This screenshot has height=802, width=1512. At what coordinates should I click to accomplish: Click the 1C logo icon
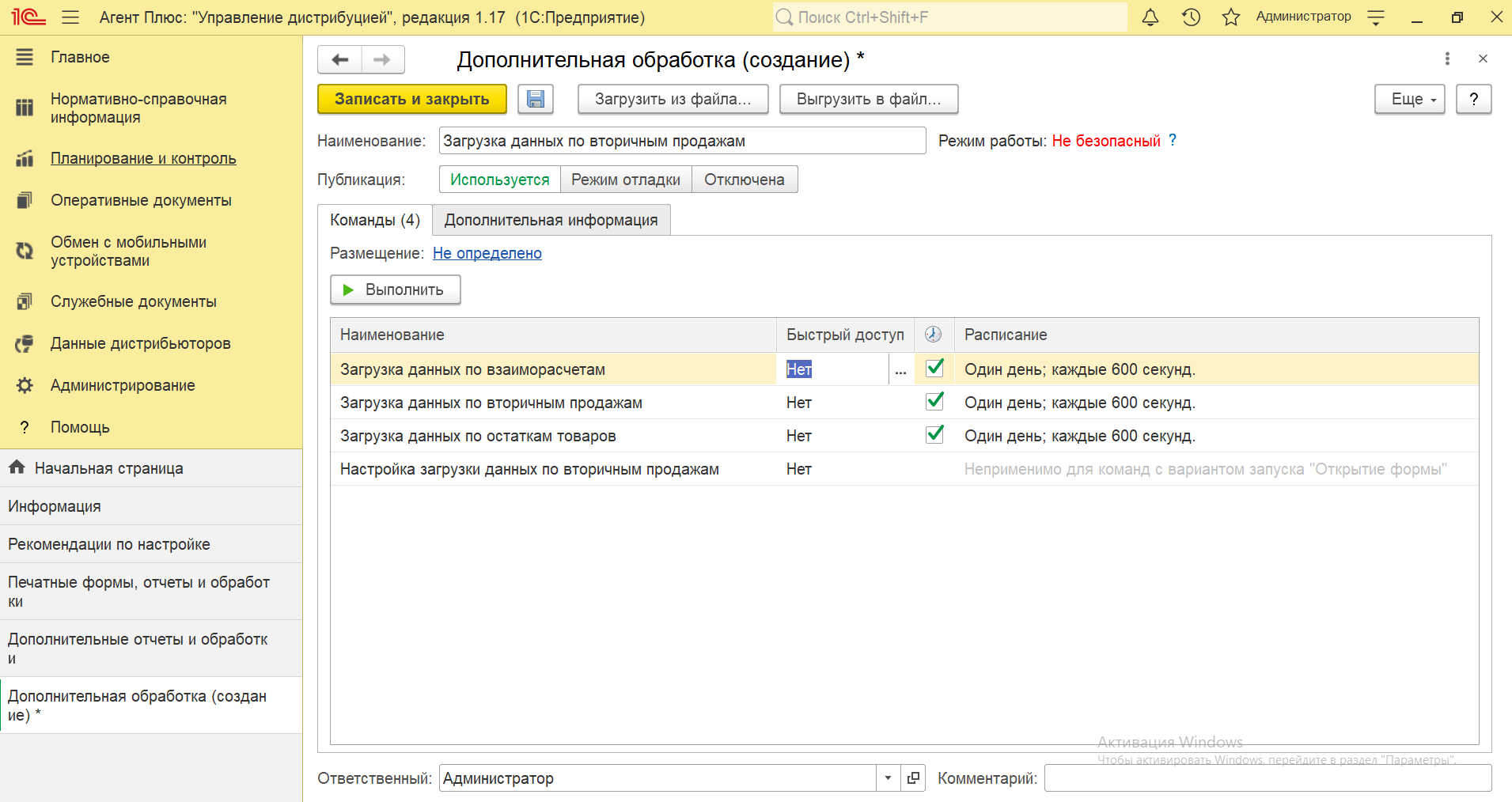point(28,17)
